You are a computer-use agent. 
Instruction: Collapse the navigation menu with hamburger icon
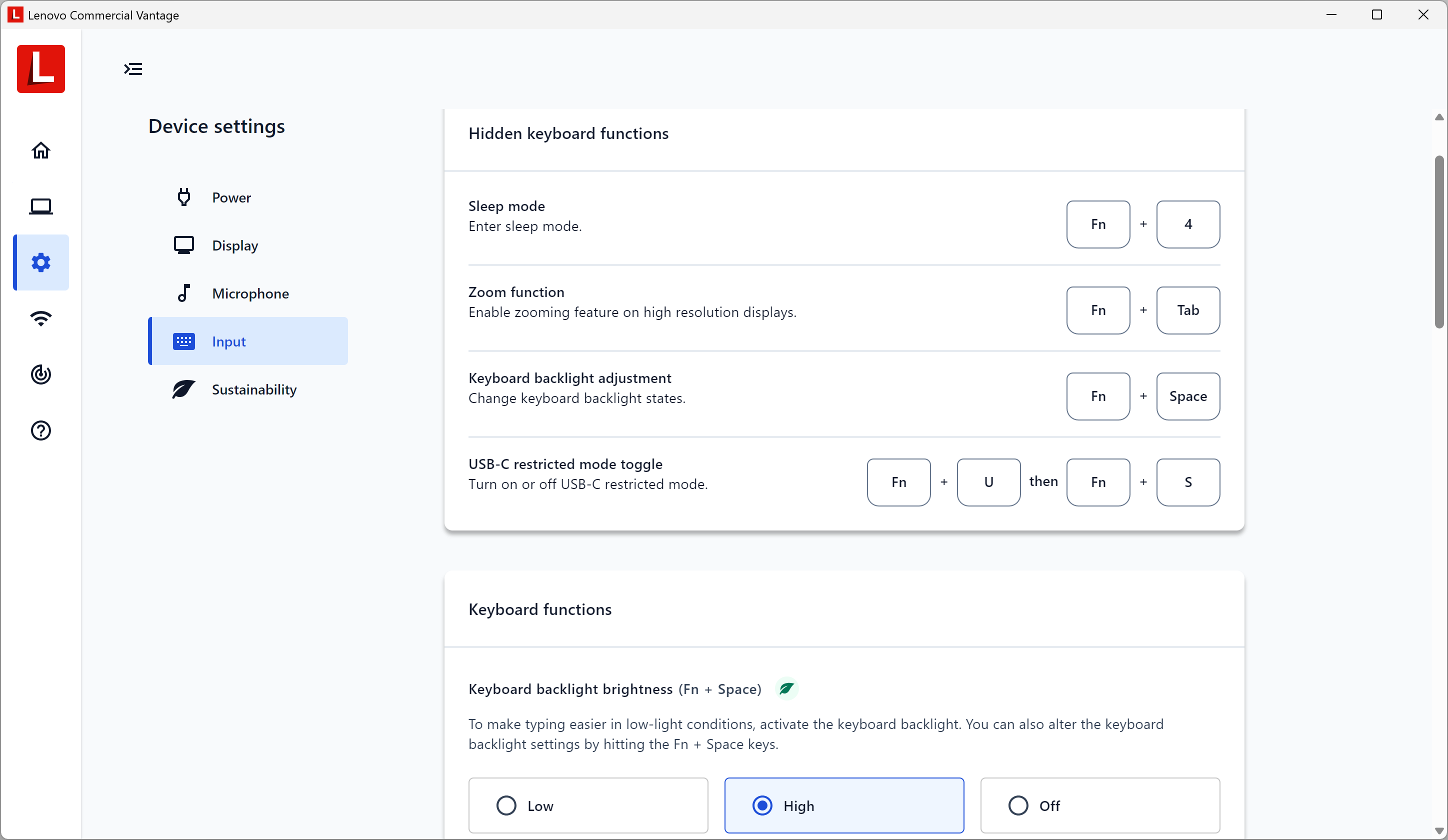click(x=133, y=69)
